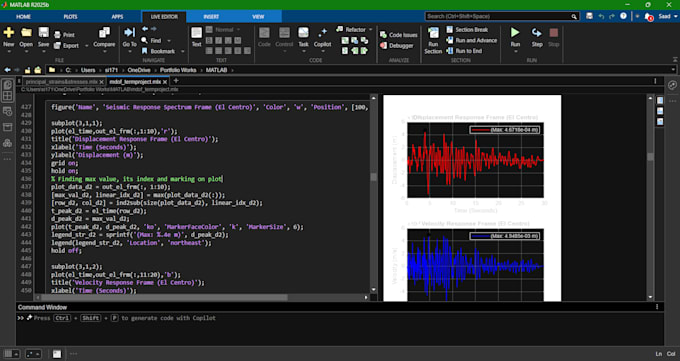The height and width of the screenshot is (361, 680).
Task: Open editor actions three-dot menu at right of tabs
Action: [655, 81]
